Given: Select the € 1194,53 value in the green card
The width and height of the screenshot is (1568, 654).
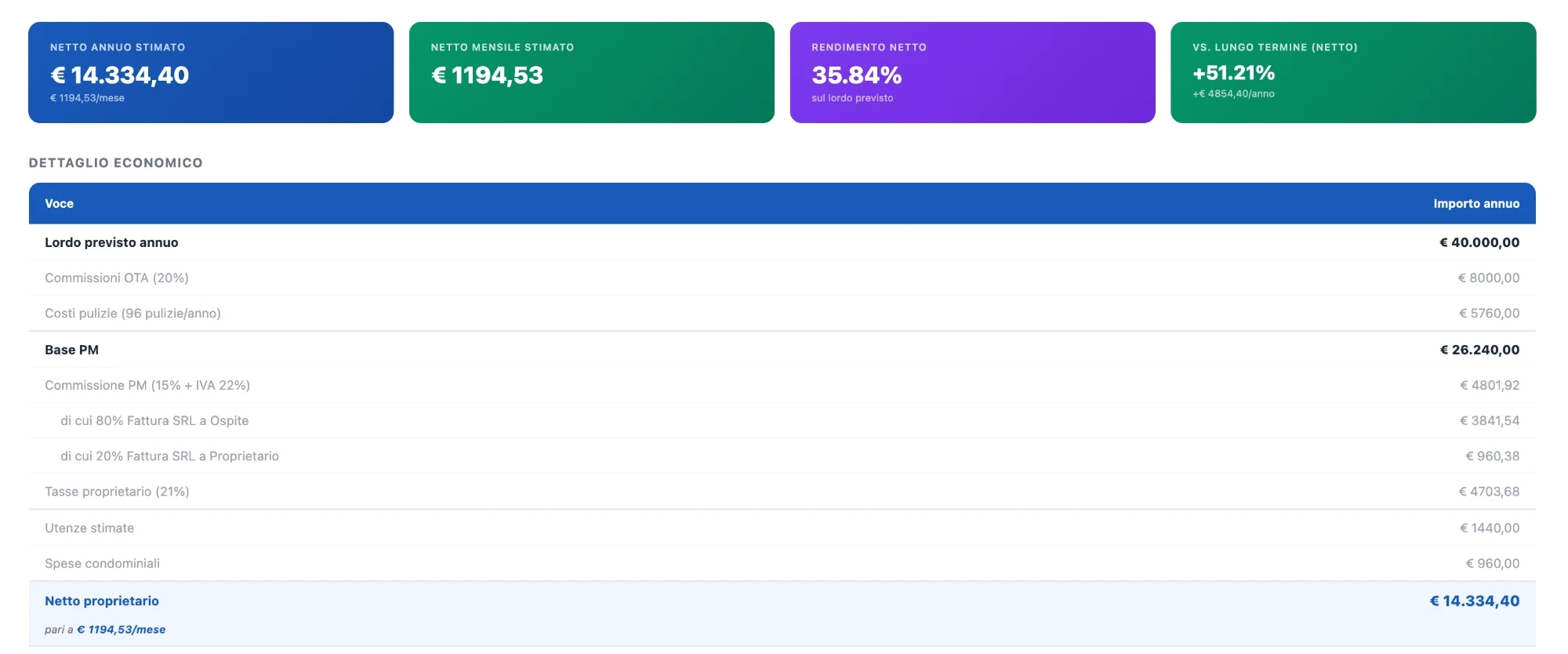Looking at the screenshot, I should [x=487, y=75].
